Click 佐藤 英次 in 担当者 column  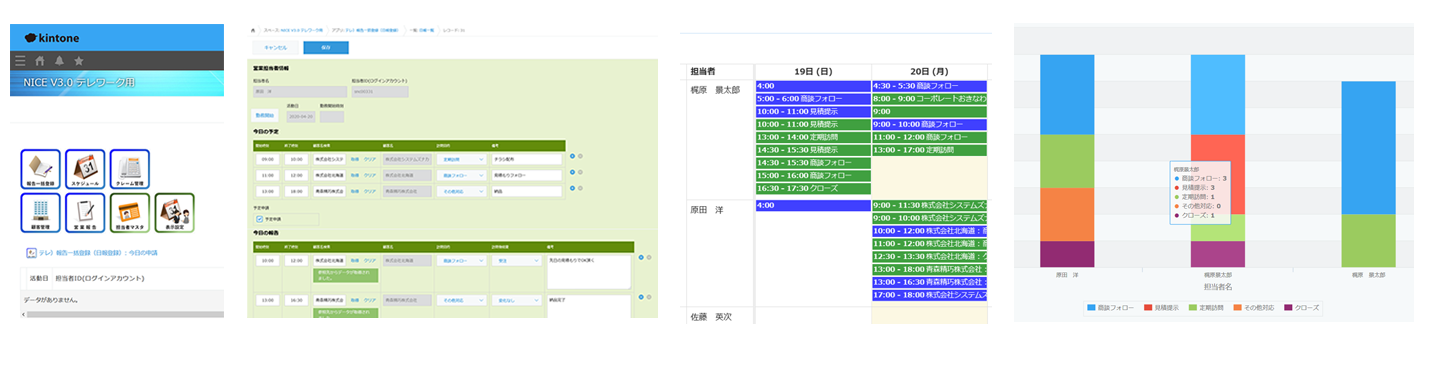click(x=711, y=317)
